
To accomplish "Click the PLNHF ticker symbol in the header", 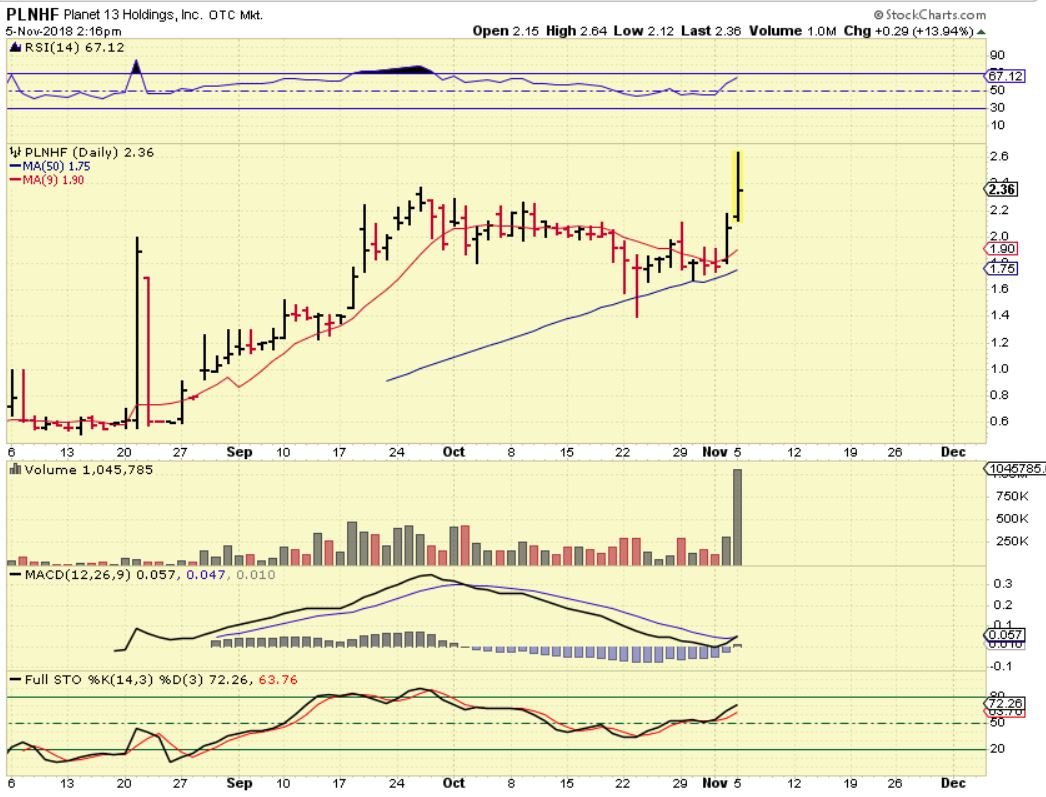I will tap(33, 14).
